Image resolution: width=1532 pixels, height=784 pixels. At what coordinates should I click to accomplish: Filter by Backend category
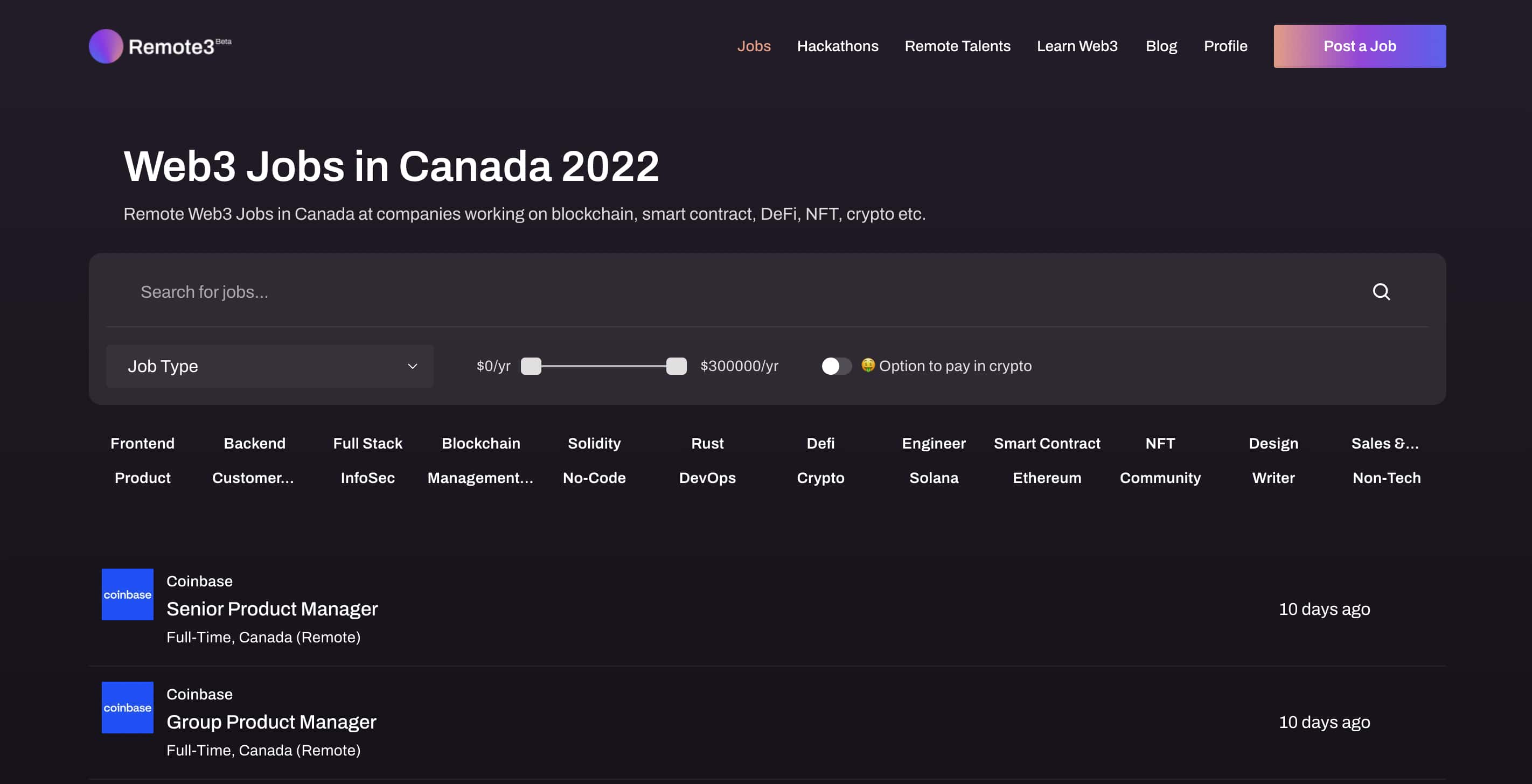(x=255, y=443)
